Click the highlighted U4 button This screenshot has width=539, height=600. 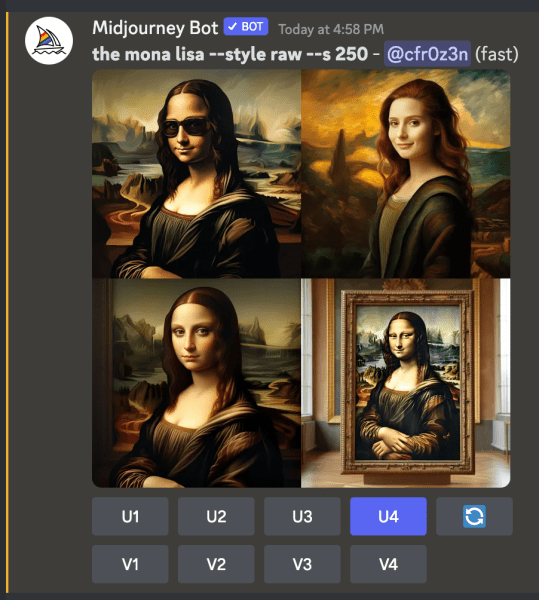pos(388,516)
